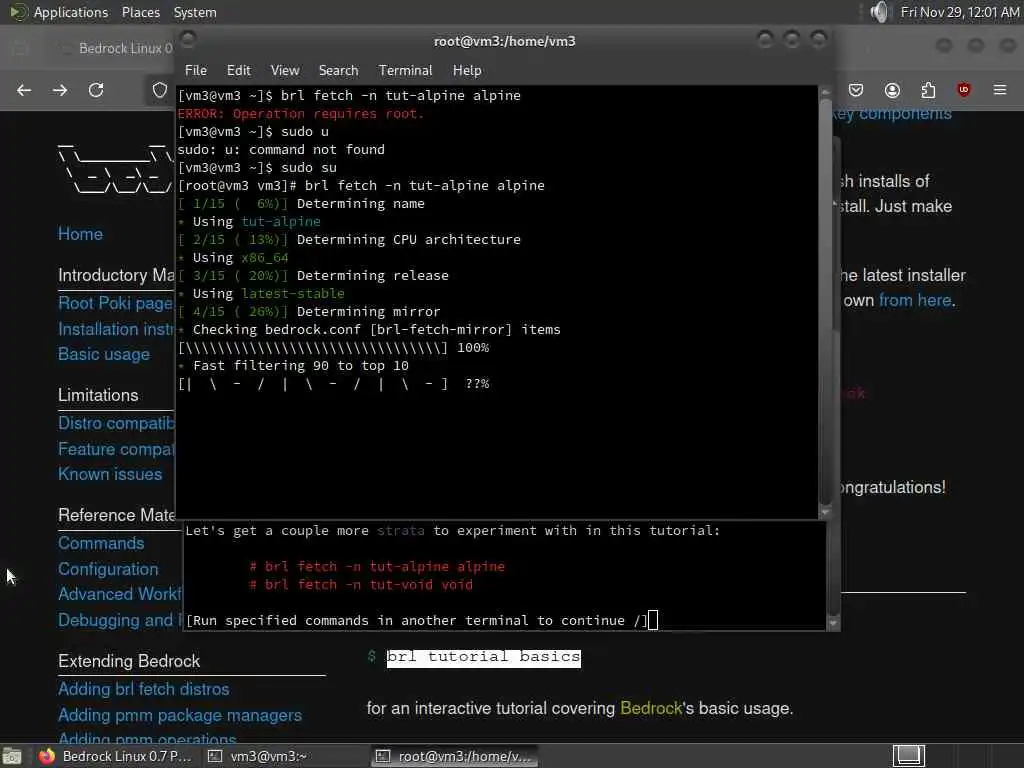
Task: Open the Configuration reference link
Action: click(108, 569)
